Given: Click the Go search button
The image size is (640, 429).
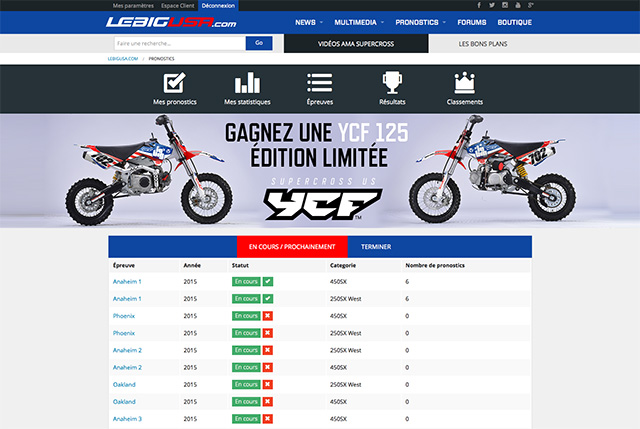Looking at the screenshot, I should click(259, 43).
